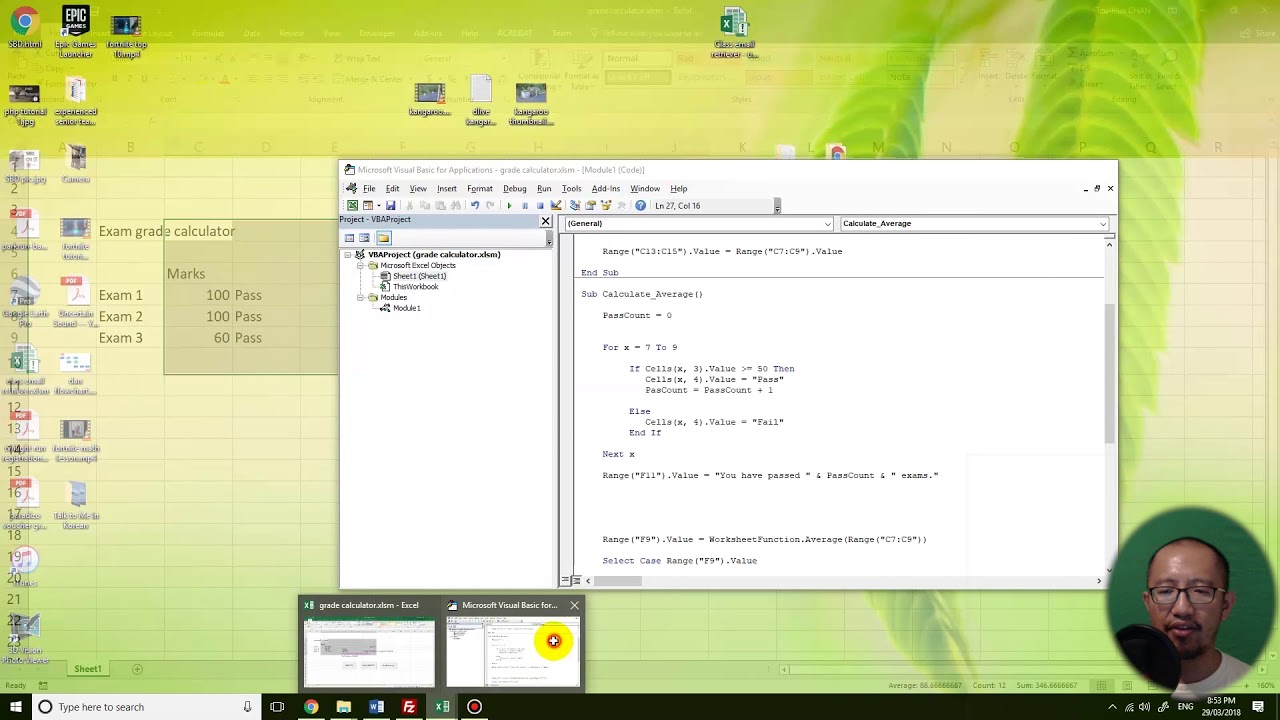Image resolution: width=1280 pixels, height=720 pixels.
Task: Open the Window menu
Action: [x=645, y=189]
